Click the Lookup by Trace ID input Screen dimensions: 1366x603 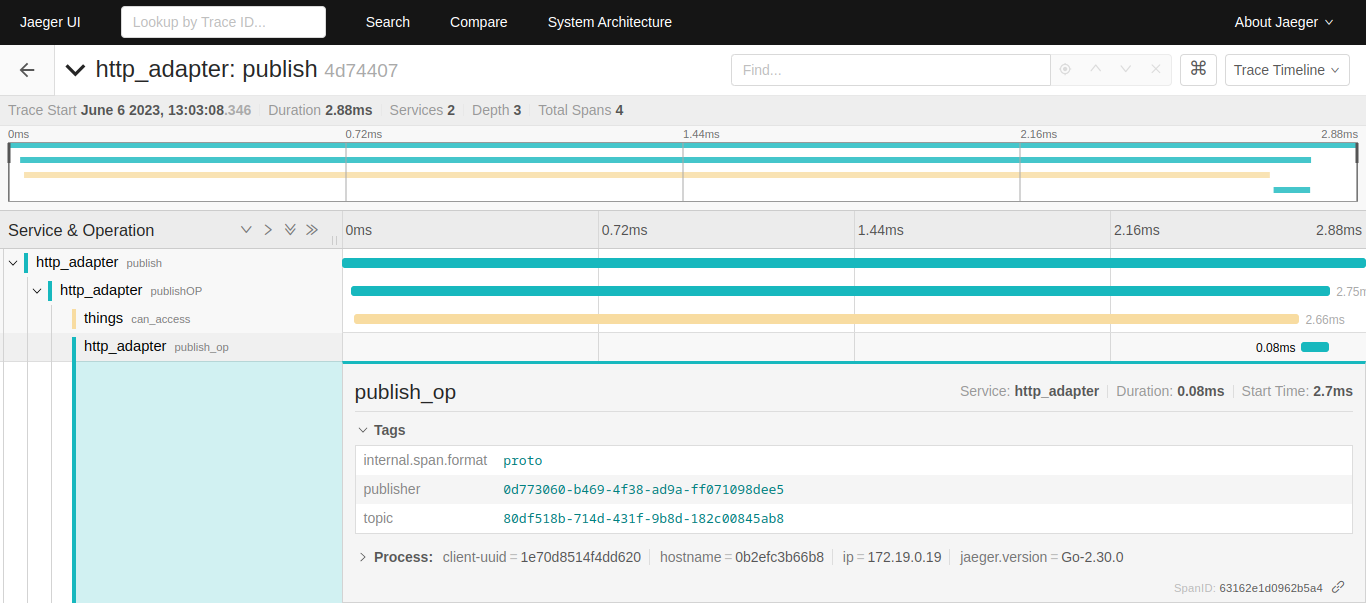point(222,21)
